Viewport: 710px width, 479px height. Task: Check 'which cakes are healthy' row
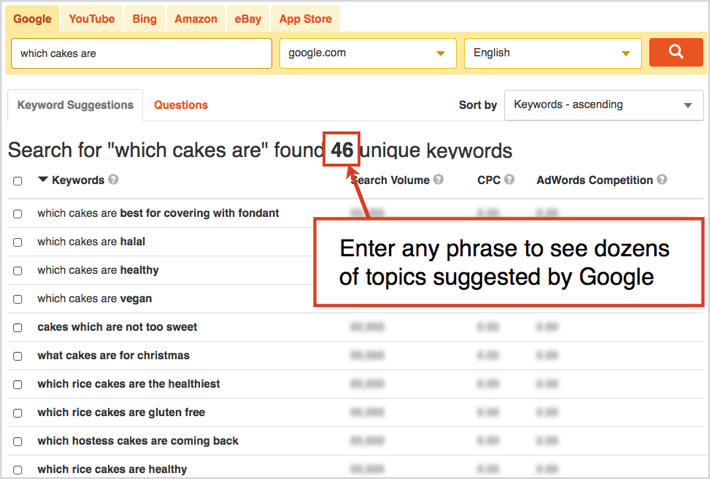[x=18, y=271]
